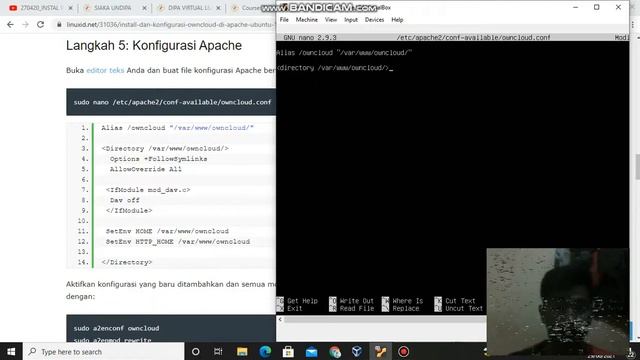Maximize the VirtualBox window
This screenshot has height=360, width=640.
(597, 7)
